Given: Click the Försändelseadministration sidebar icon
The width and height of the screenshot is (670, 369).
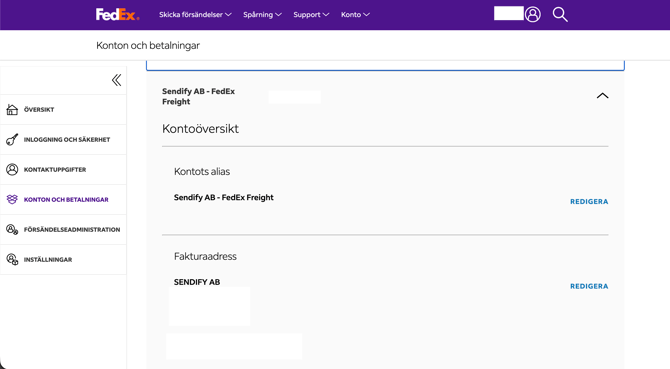Looking at the screenshot, I should click(12, 229).
